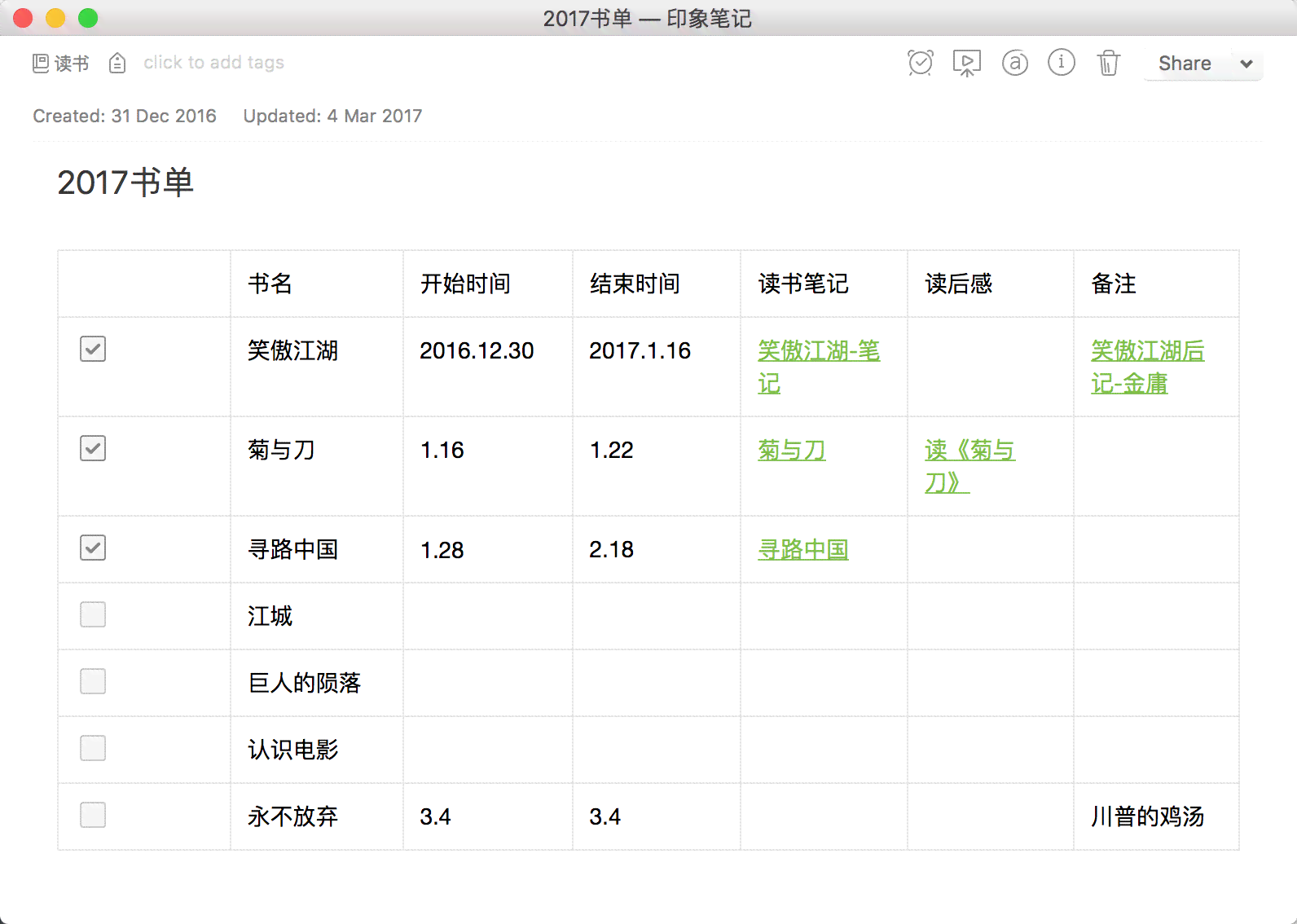The width and height of the screenshot is (1297, 924).
Task: Open the 读书 notebook selector
Action: click(x=61, y=63)
